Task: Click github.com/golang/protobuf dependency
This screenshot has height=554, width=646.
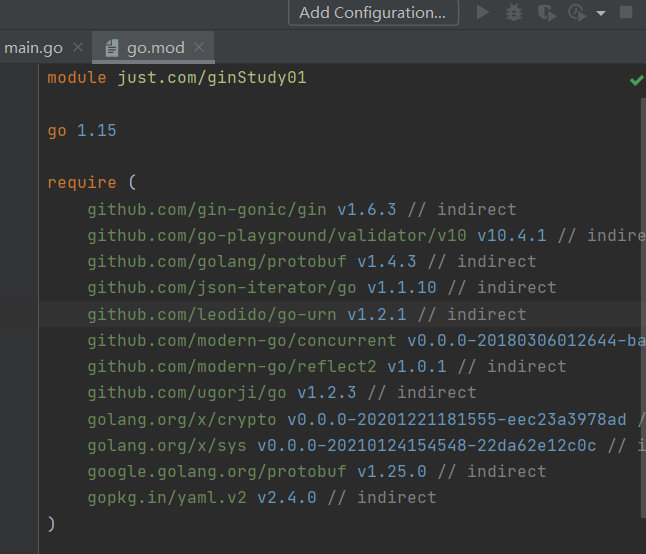Action: click(217, 262)
